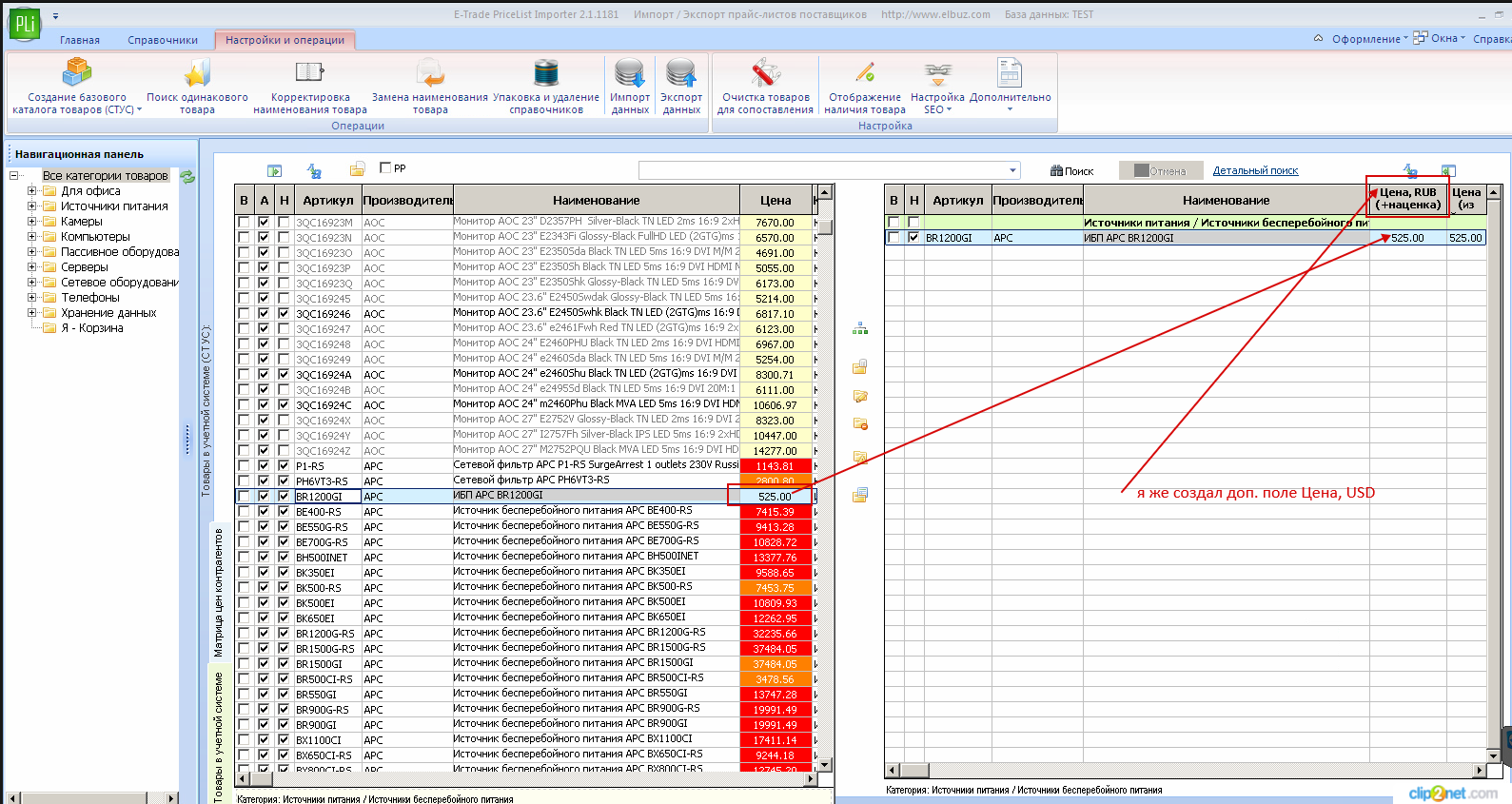Tick В checkbox for left-grid row BR1200GI
The image size is (1512, 804).
tap(244, 497)
